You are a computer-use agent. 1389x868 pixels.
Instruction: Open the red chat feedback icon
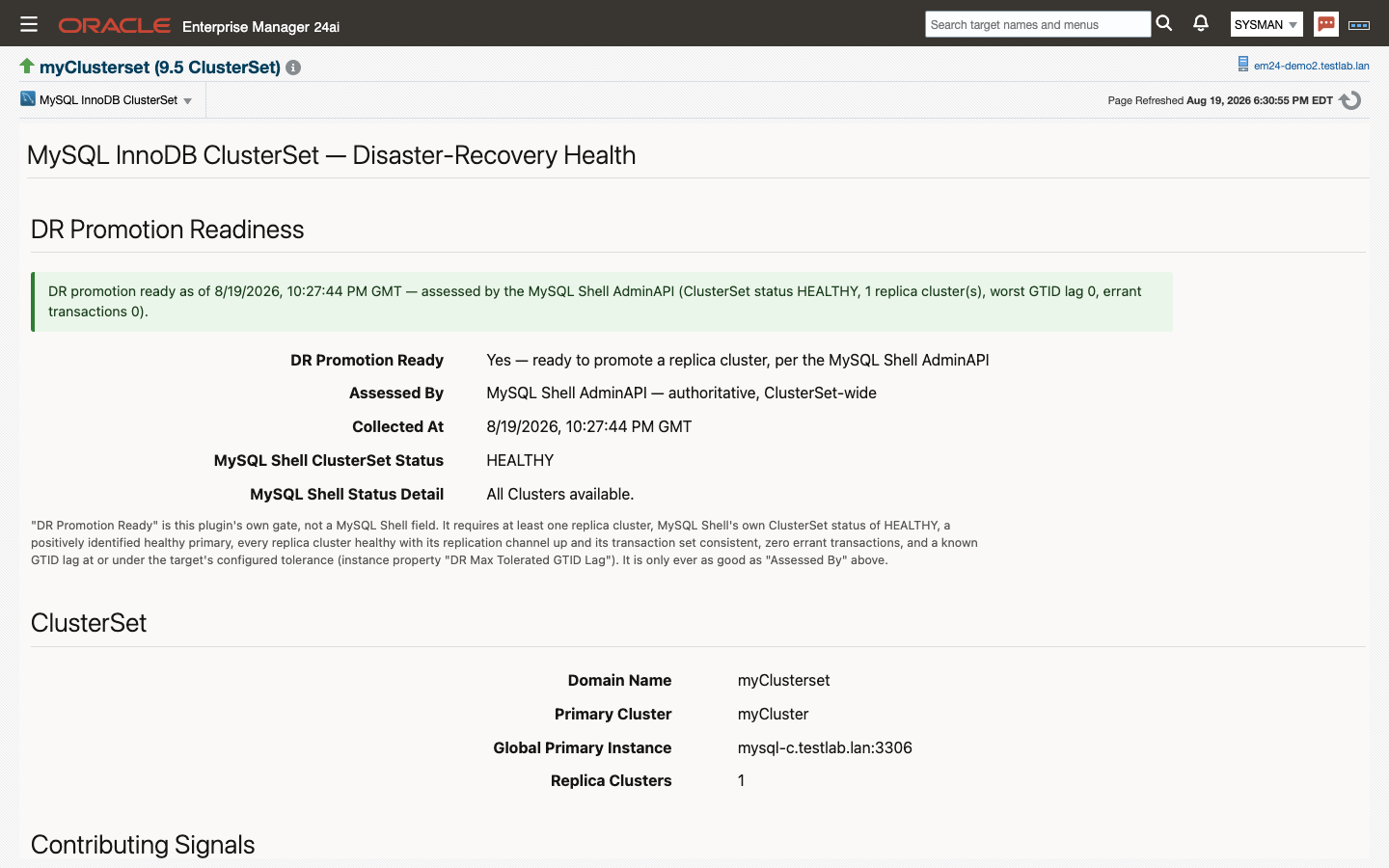point(1326,24)
